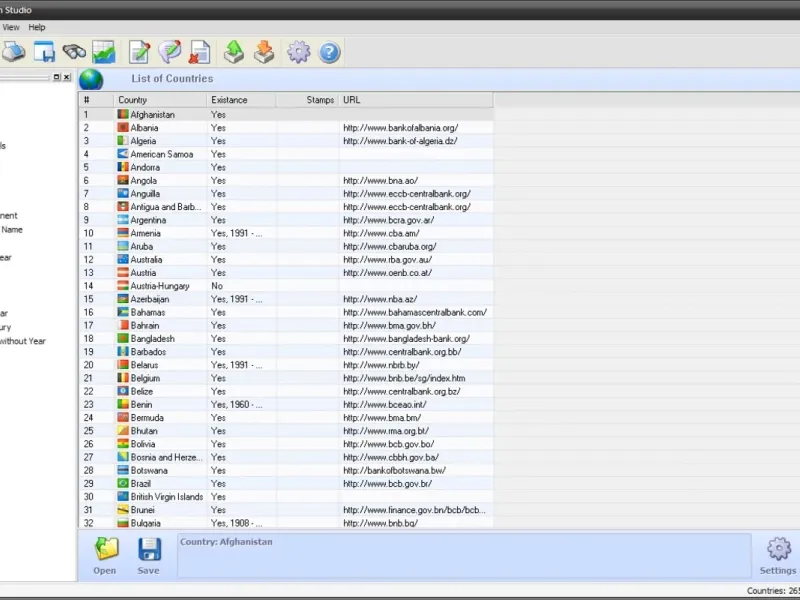Click the green up-arrow export icon
This screenshot has width=800, height=600.
click(234, 52)
